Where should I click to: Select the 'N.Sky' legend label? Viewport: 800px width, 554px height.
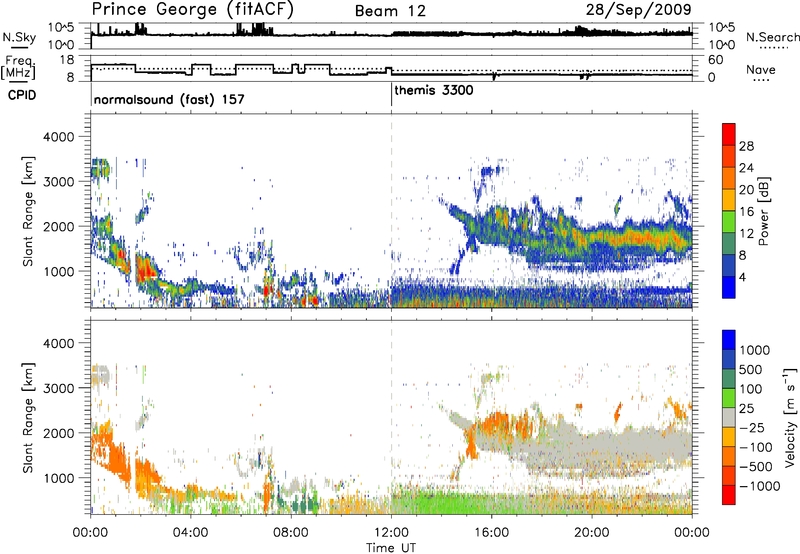coord(19,37)
